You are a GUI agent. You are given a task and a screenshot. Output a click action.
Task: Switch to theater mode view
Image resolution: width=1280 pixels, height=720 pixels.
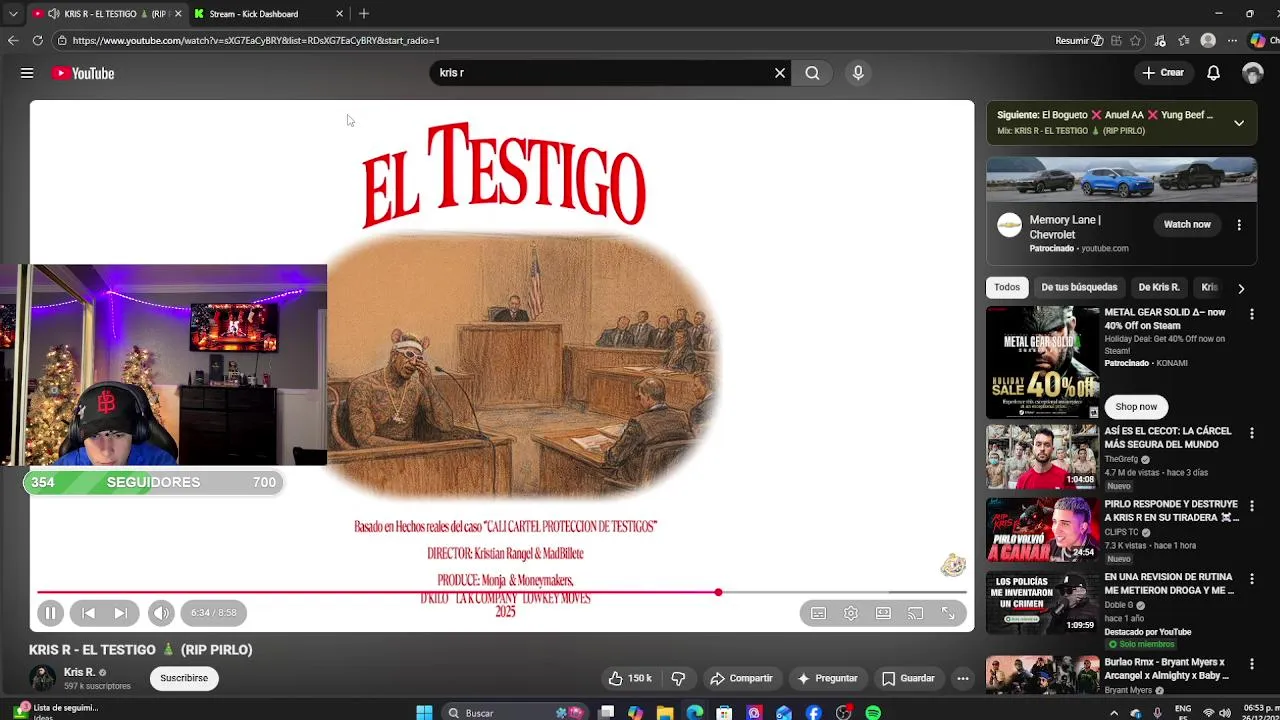click(883, 613)
